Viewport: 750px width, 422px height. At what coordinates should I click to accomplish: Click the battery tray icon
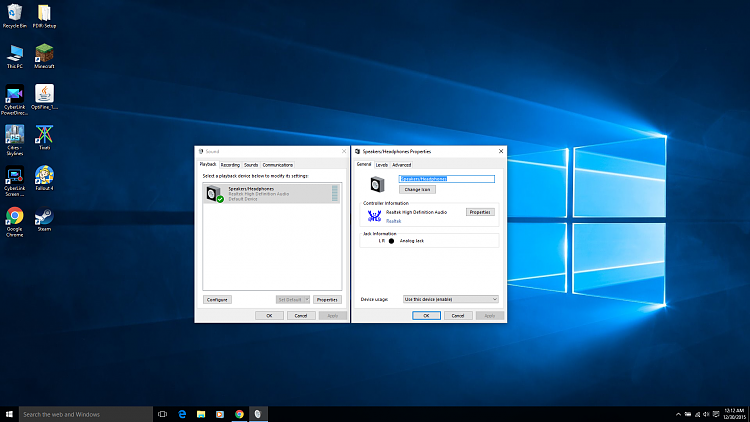(x=688, y=414)
